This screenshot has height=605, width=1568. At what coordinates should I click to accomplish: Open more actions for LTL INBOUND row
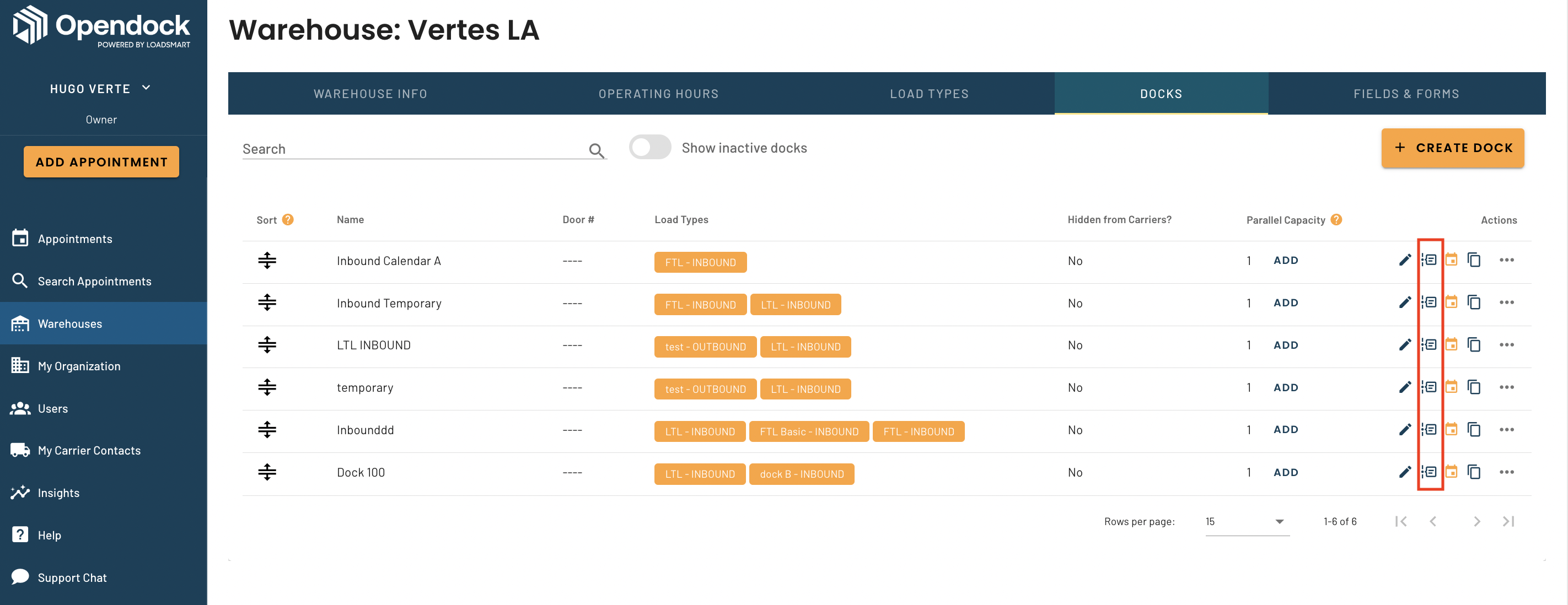[x=1506, y=345]
